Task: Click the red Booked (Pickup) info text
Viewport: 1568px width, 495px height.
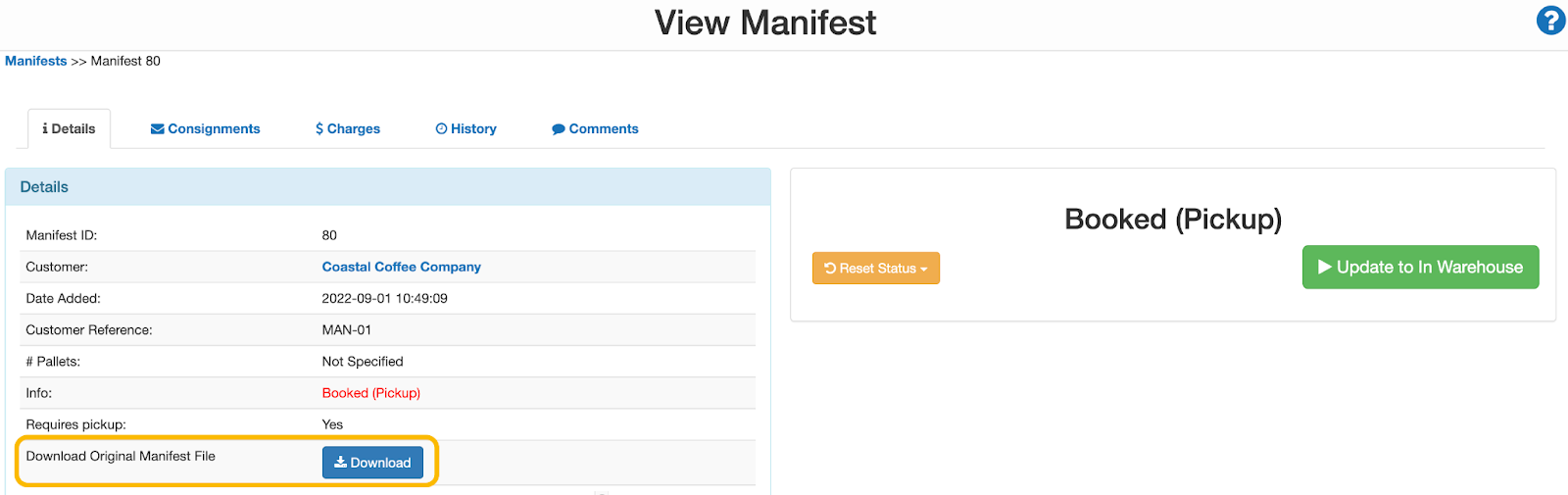Action: pyautogui.click(x=370, y=393)
